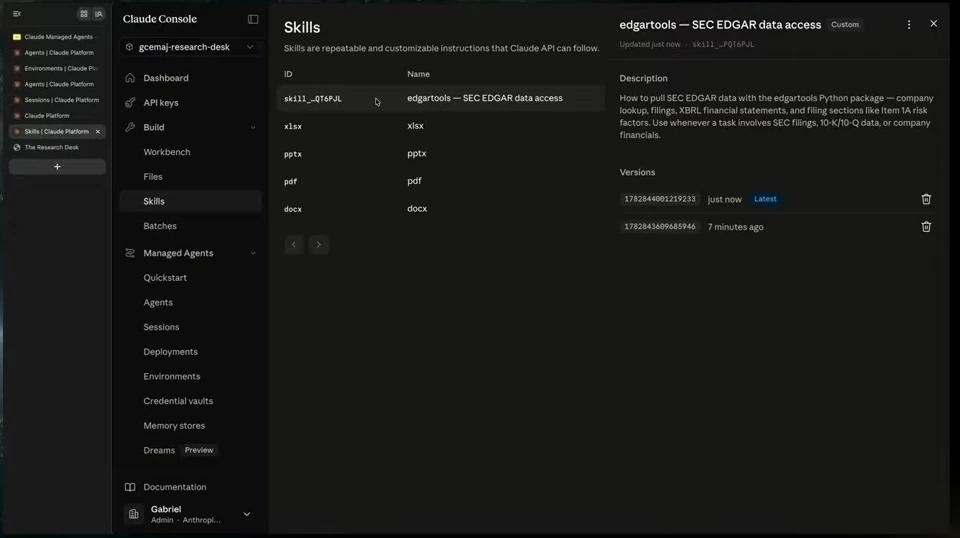Open Sessions in sidebar

click(161, 327)
